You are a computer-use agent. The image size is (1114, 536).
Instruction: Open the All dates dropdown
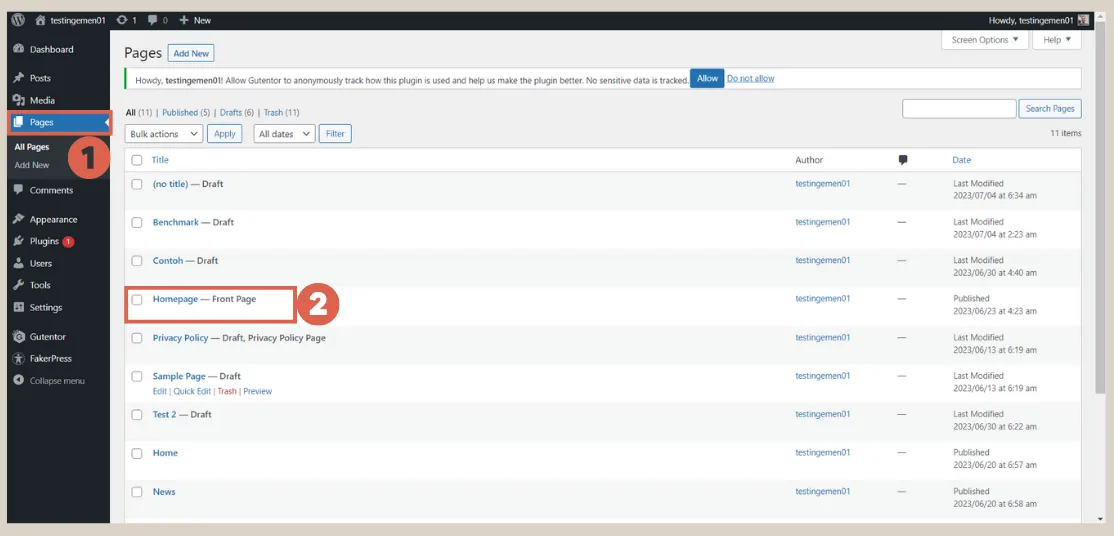click(x=284, y=134)
